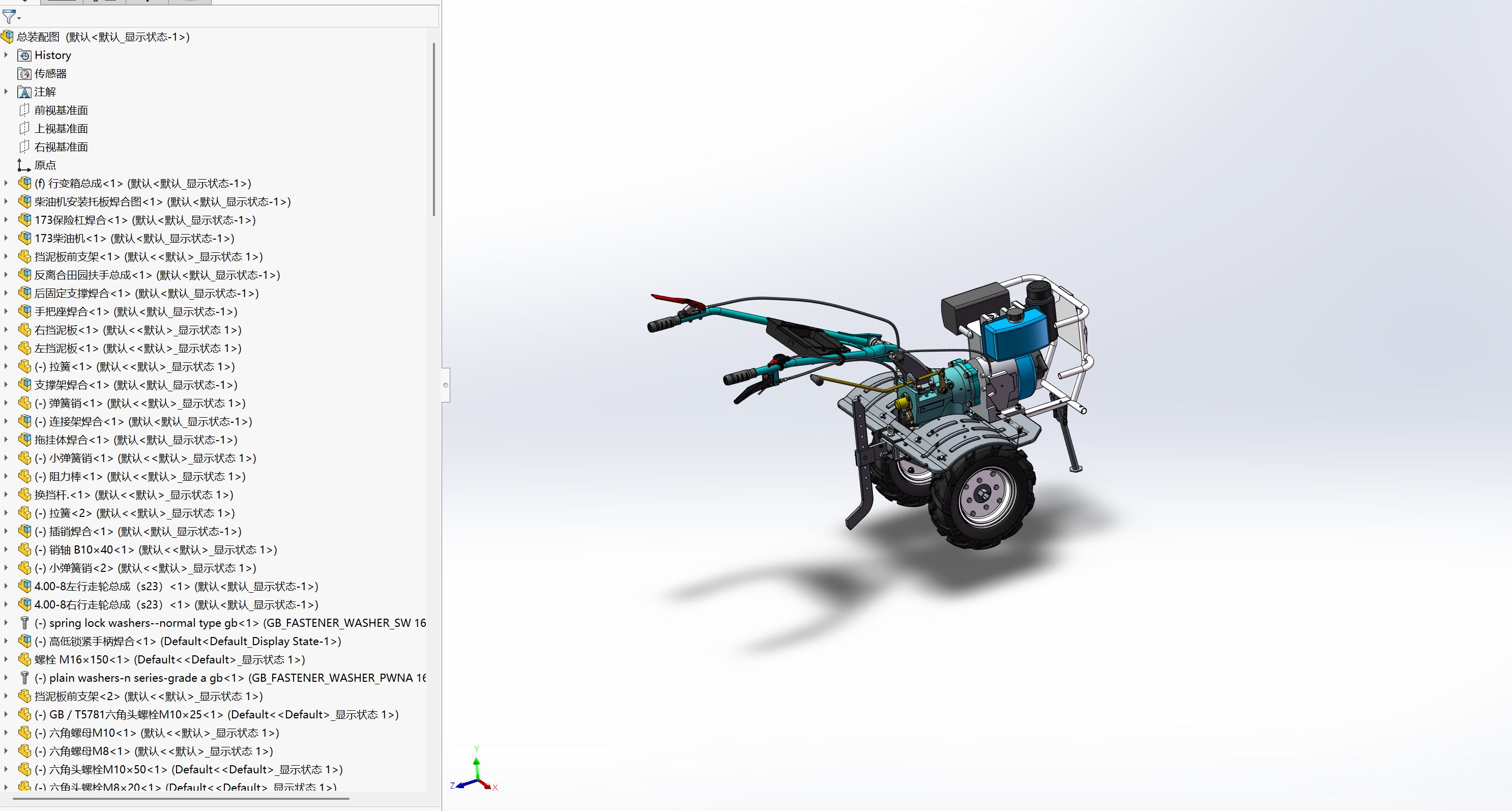This screenshot has width=1512, height=811.
Task: Expand the 手把座焊合<1> component
Action: 6,311
